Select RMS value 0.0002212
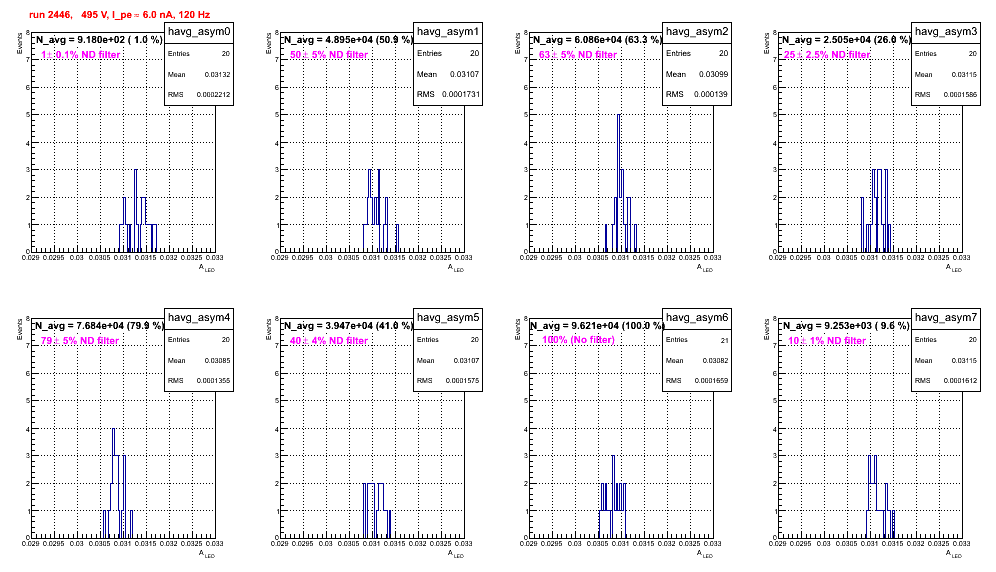 [213, 94]
